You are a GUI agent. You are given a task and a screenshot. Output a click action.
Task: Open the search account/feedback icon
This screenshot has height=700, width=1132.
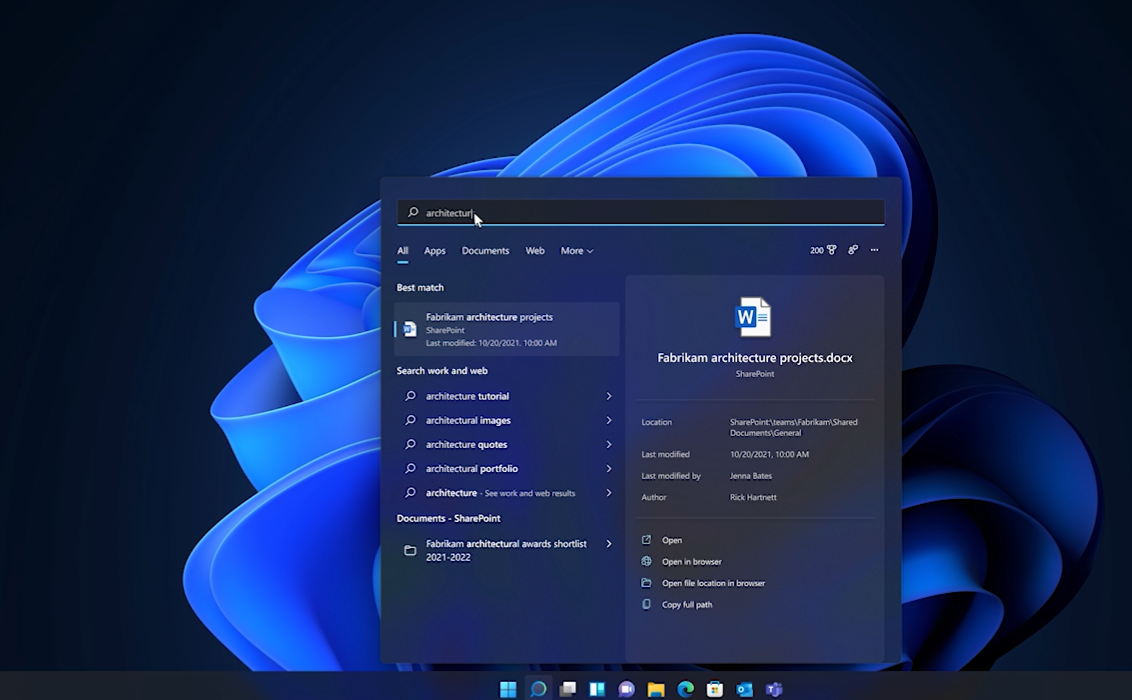(853, 250)
